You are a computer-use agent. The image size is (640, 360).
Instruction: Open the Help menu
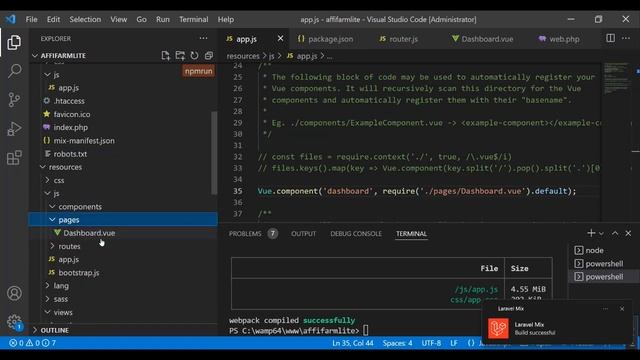(225, 19)
